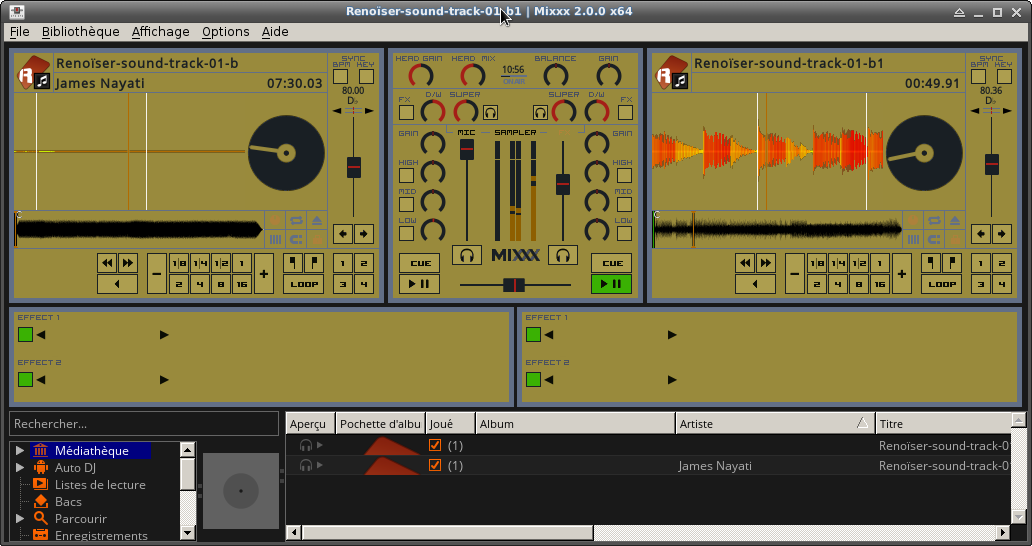Click the deck 1 loop out marker button
The width and height of the screenshot is (1032, 546).
coord(314,263)
